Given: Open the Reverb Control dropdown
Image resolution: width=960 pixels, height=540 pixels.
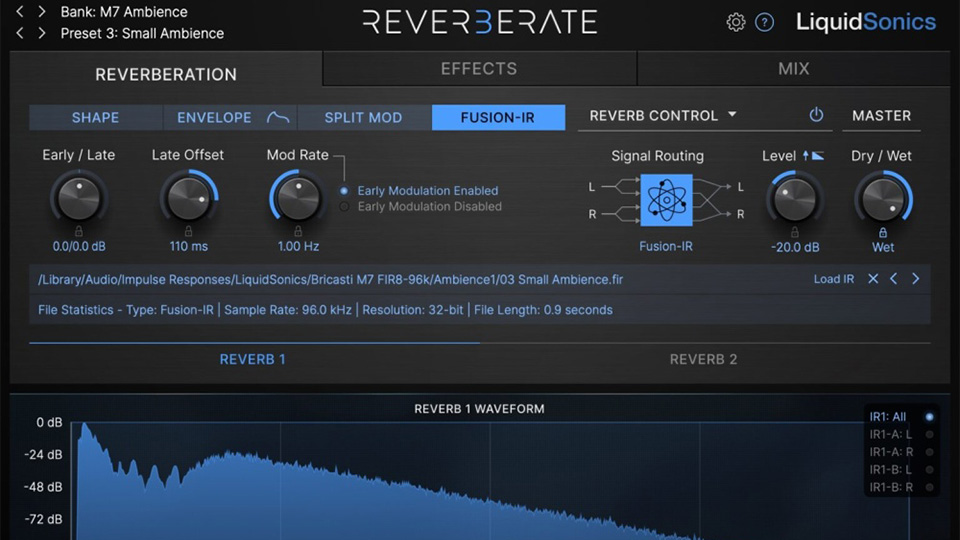Looking at the screenshot, I should pos(662,116).
